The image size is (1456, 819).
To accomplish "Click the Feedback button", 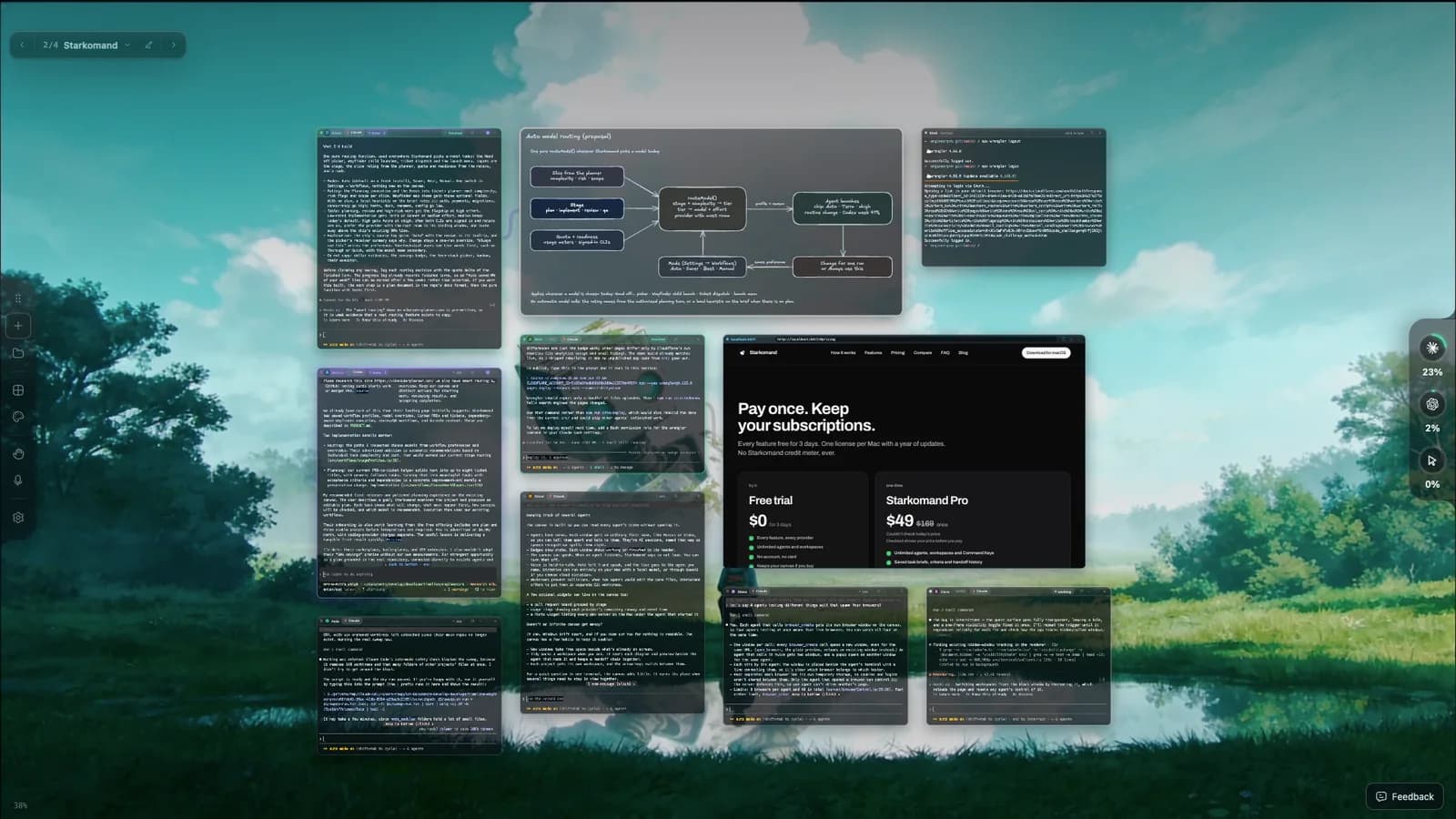I will click(x=1404, y=796).
